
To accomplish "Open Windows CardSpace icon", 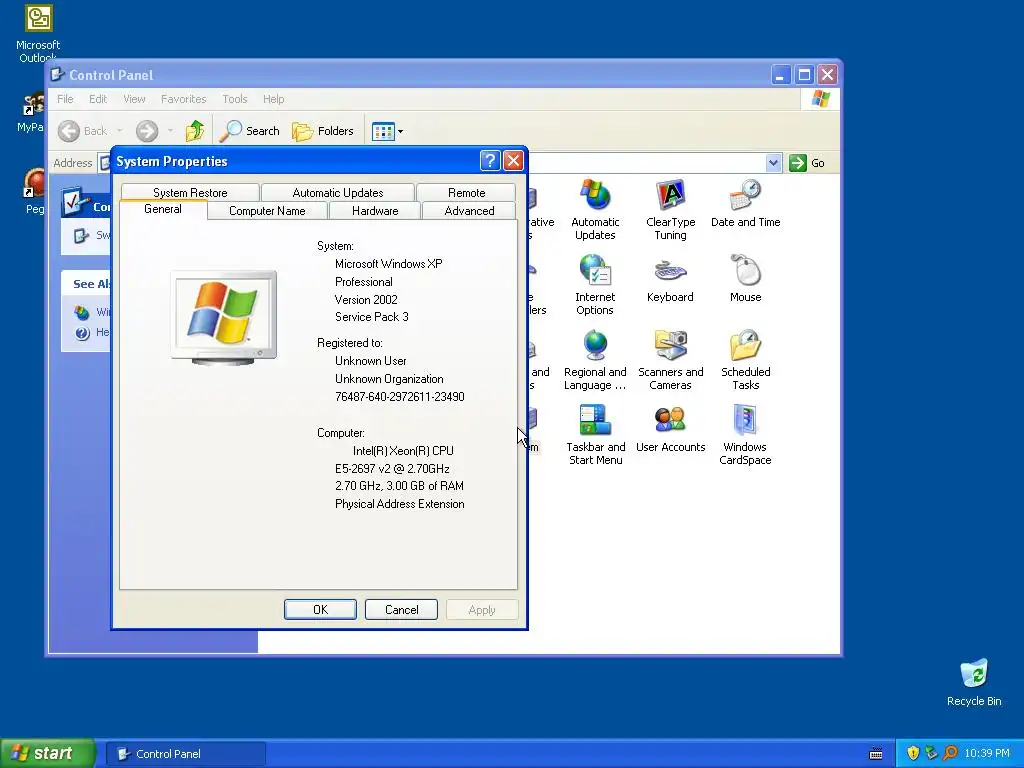I will pos(745,434).
